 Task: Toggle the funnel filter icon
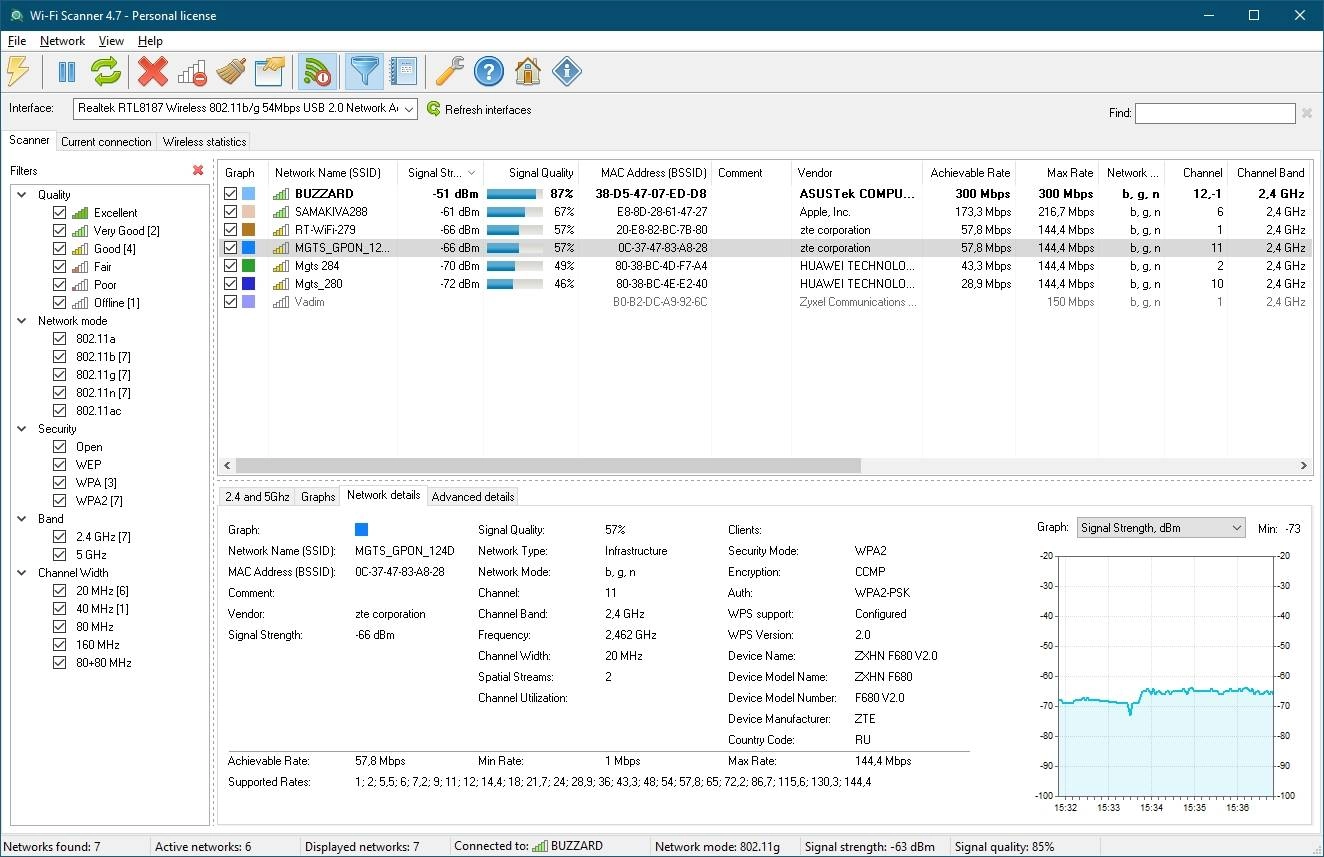pos(364,71)
